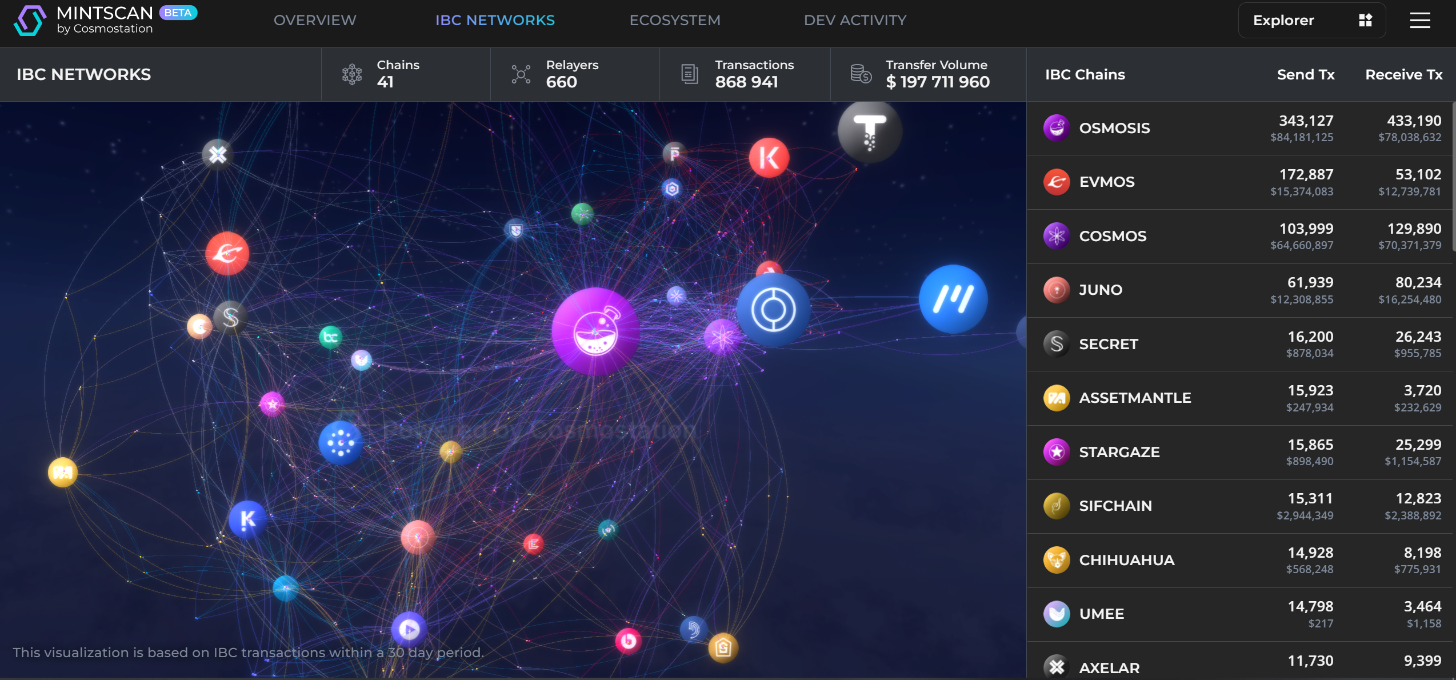The image size is (1456, 680).
Task: Open the Ecosystem tab
Action: (674, 20)
